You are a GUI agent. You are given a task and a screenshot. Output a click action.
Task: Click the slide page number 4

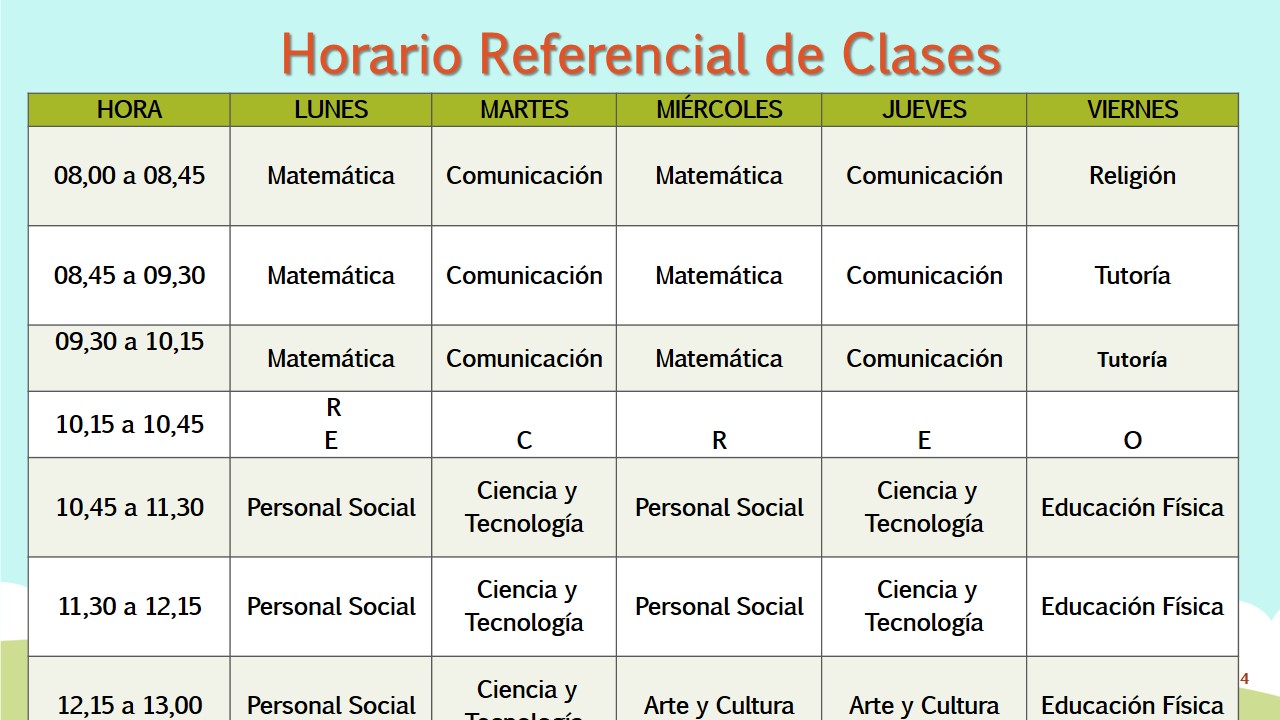pyautogui.click(x=1245, y=680)
